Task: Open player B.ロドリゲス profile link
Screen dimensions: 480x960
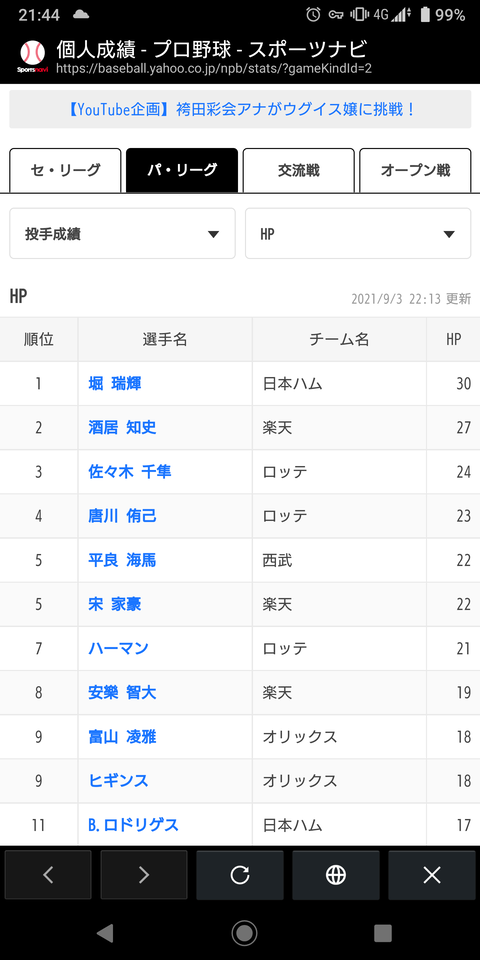Action: coord(133,825)
